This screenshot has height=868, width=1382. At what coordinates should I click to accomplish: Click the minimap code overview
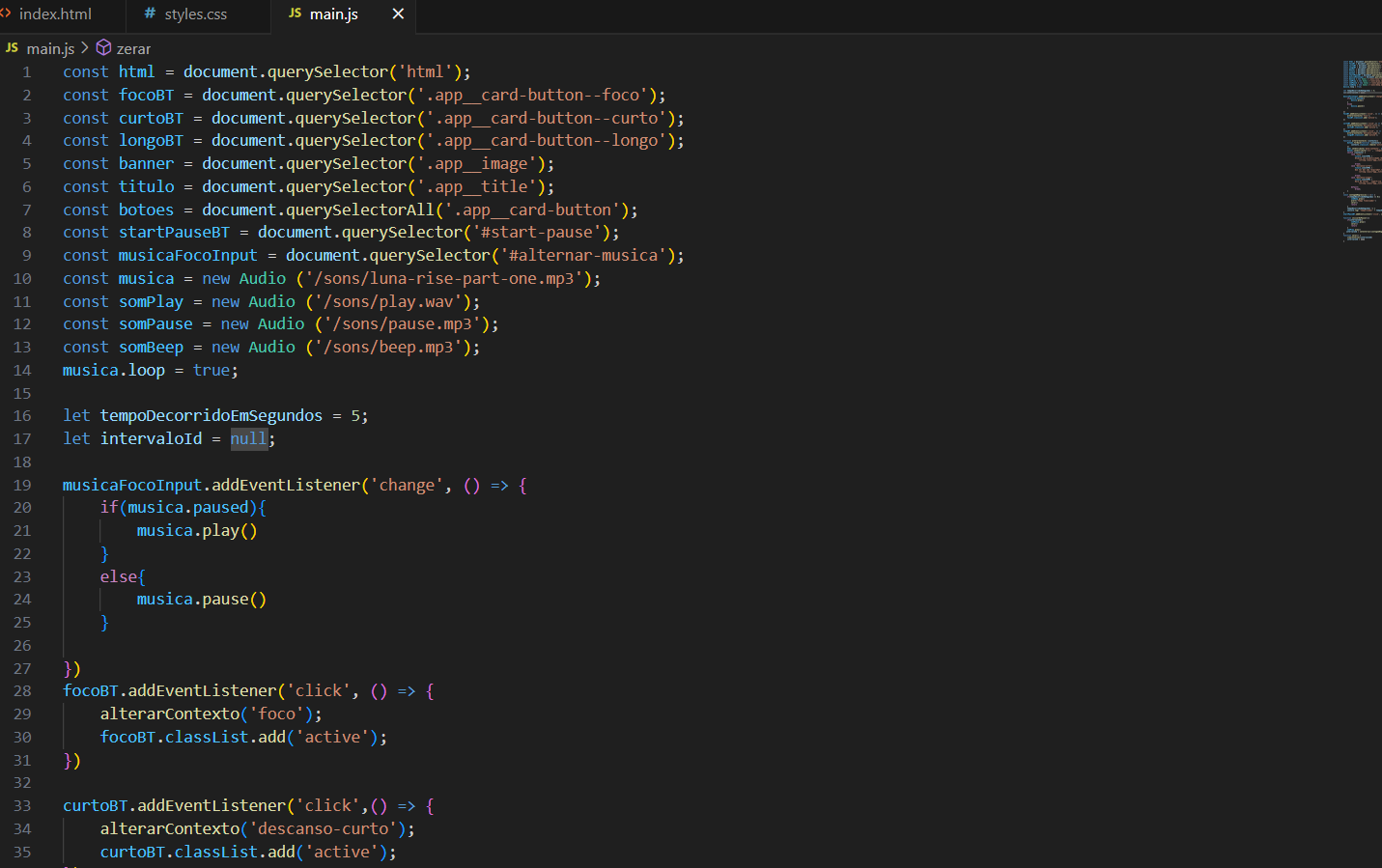pos(1362,152)
